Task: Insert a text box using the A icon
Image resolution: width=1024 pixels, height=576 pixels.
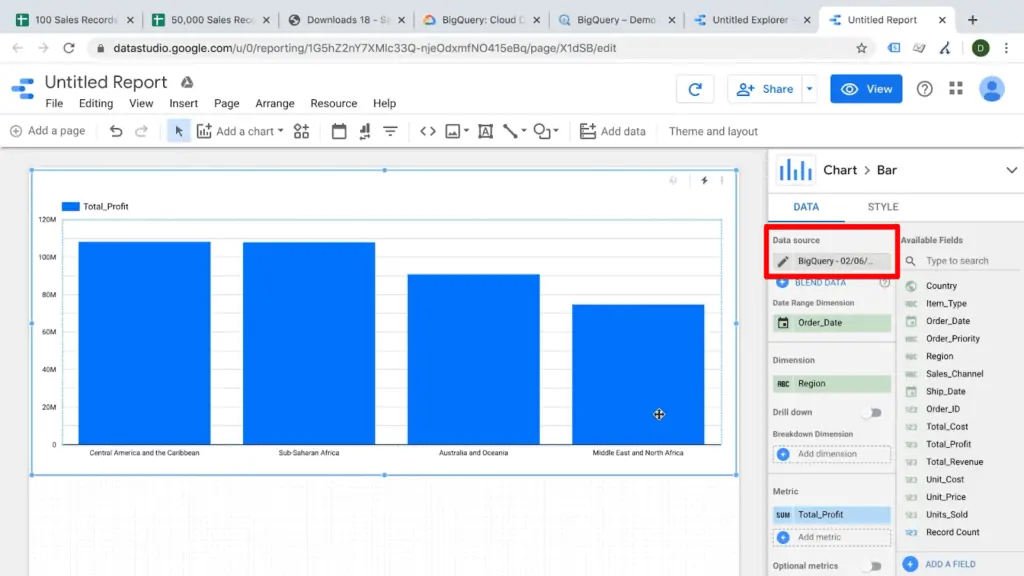Action: pos(484,130)
